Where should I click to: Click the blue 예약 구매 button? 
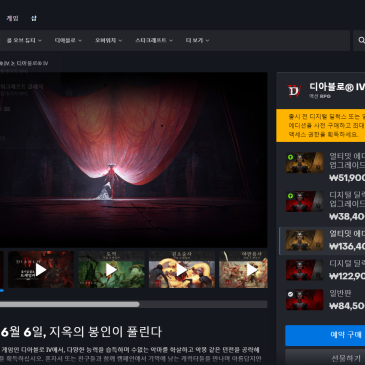pyautogui.click(x=325, y=335)
